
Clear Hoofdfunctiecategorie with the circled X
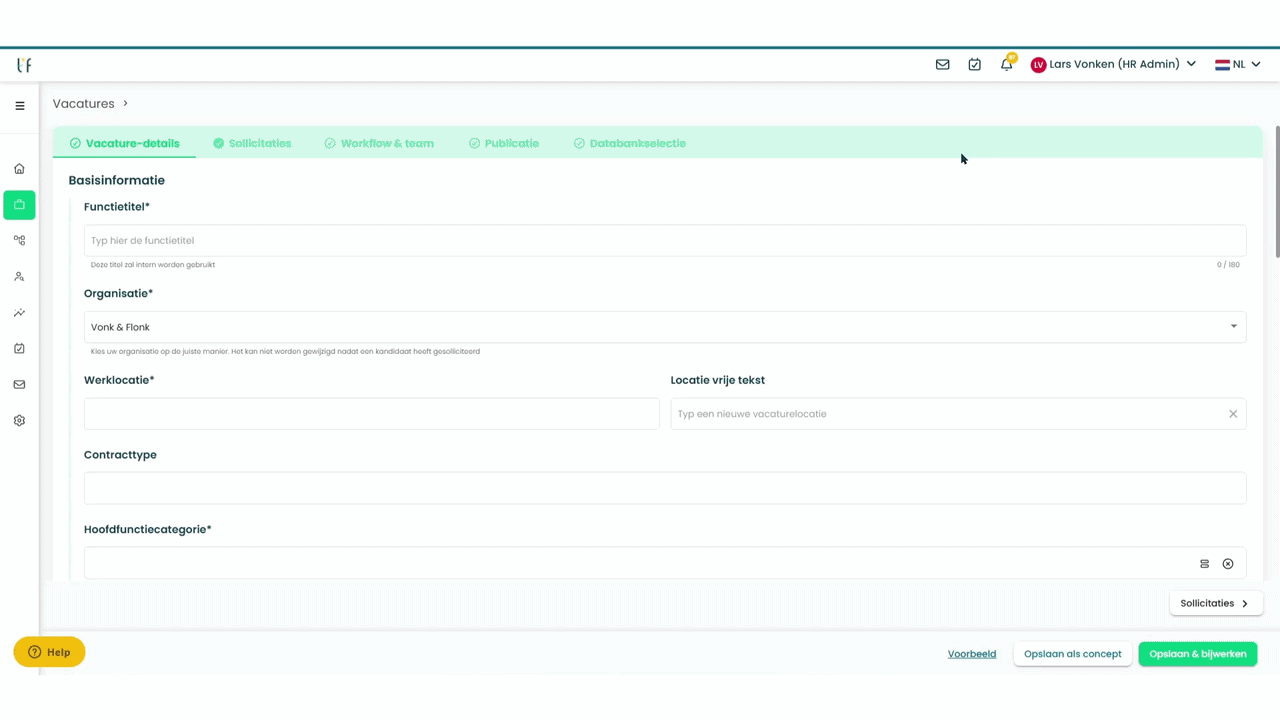click(1228, 564)
